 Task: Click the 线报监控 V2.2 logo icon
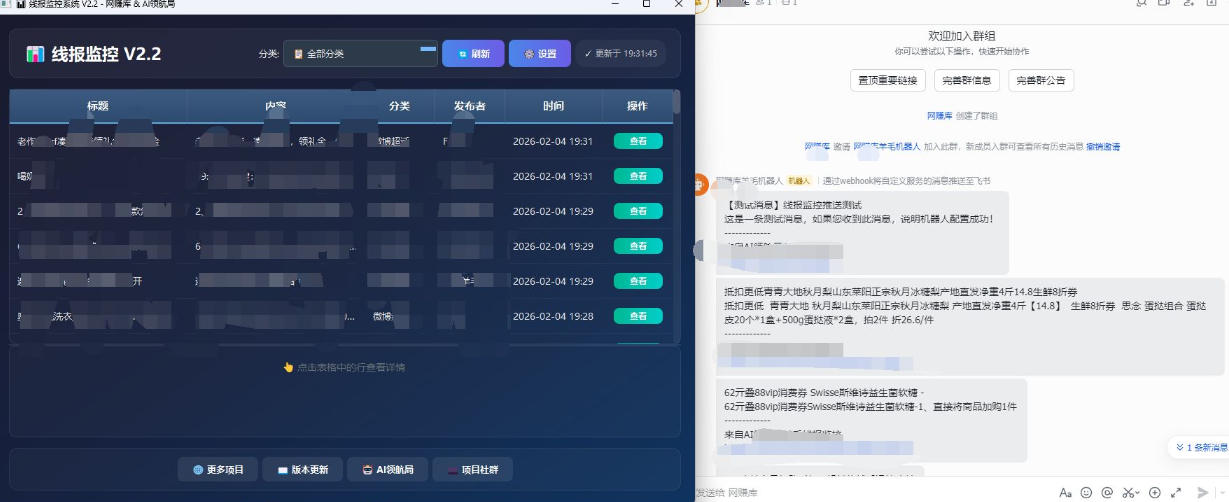pos(35,54)
